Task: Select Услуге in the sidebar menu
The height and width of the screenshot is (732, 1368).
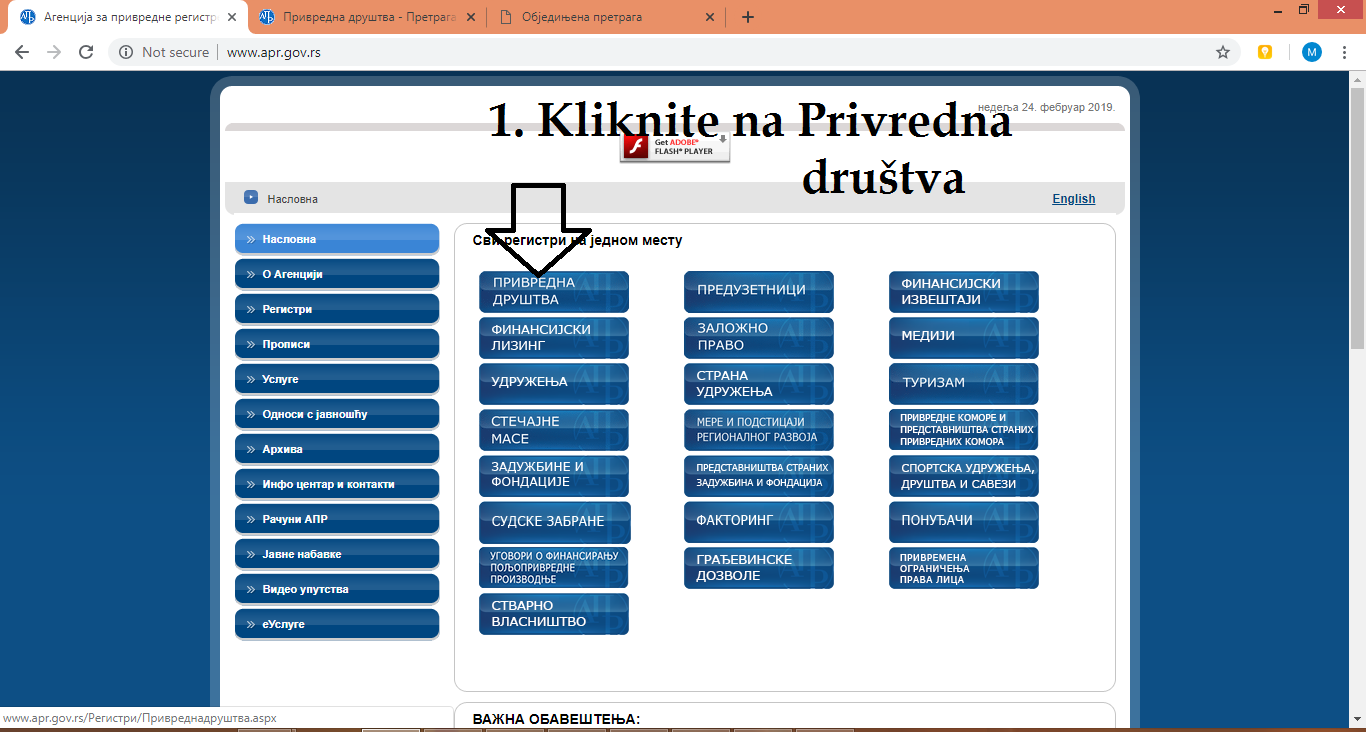Action: (337, 379)
